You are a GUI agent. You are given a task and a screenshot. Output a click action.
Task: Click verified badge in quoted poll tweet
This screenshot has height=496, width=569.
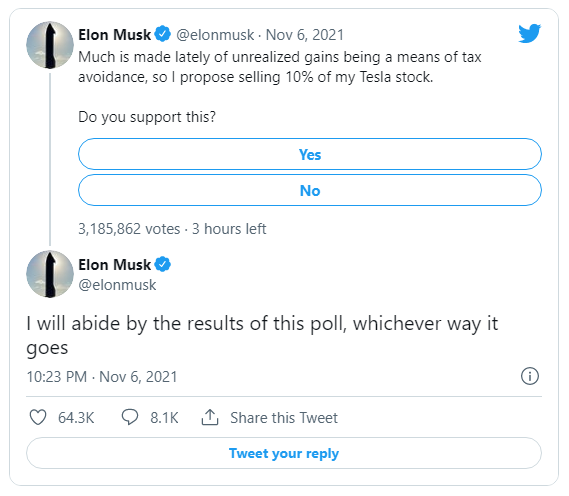coord(163,34)
